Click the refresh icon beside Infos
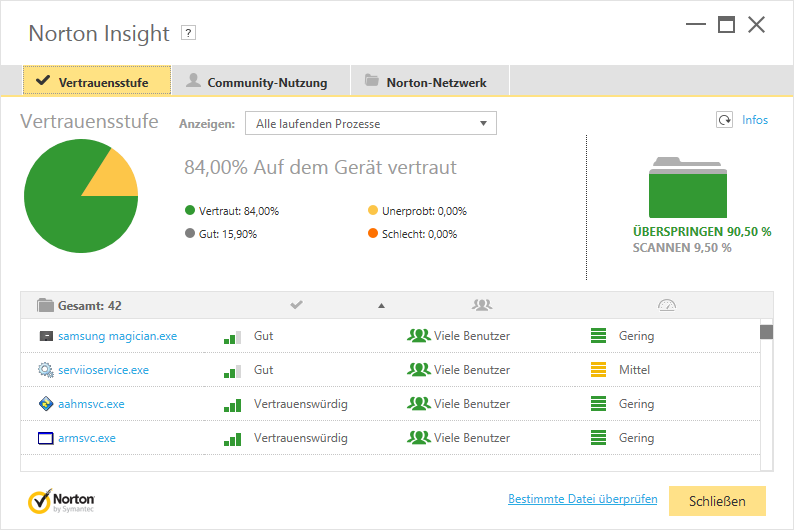Viewport: 794px width, 530px height. tap(725, 120)
